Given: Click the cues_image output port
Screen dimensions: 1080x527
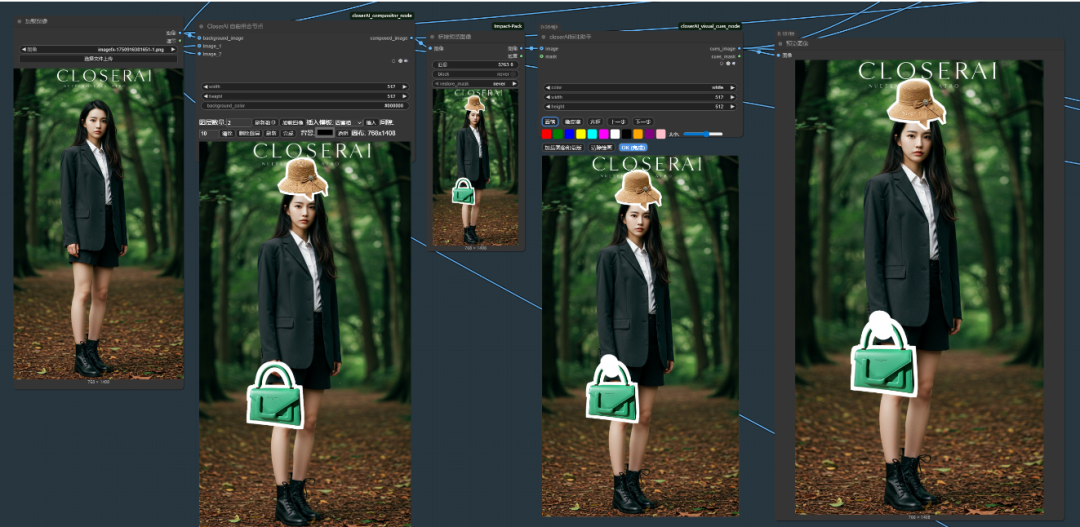Looking at the screenshot, I should tap(740, 49).
